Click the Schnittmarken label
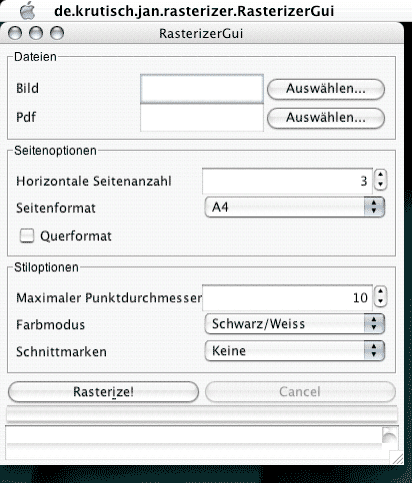The image size is (412, 483). 61,352
